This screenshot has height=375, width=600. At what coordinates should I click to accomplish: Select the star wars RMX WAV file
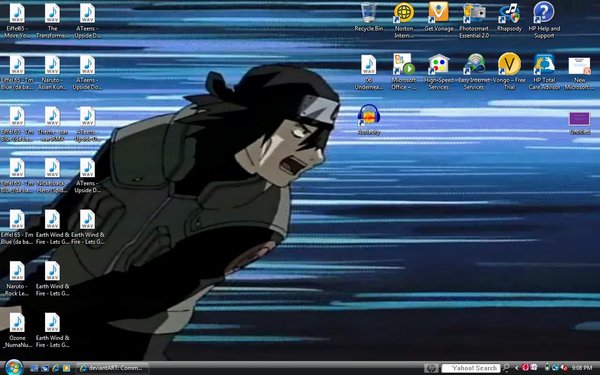(x=52, y=123)
